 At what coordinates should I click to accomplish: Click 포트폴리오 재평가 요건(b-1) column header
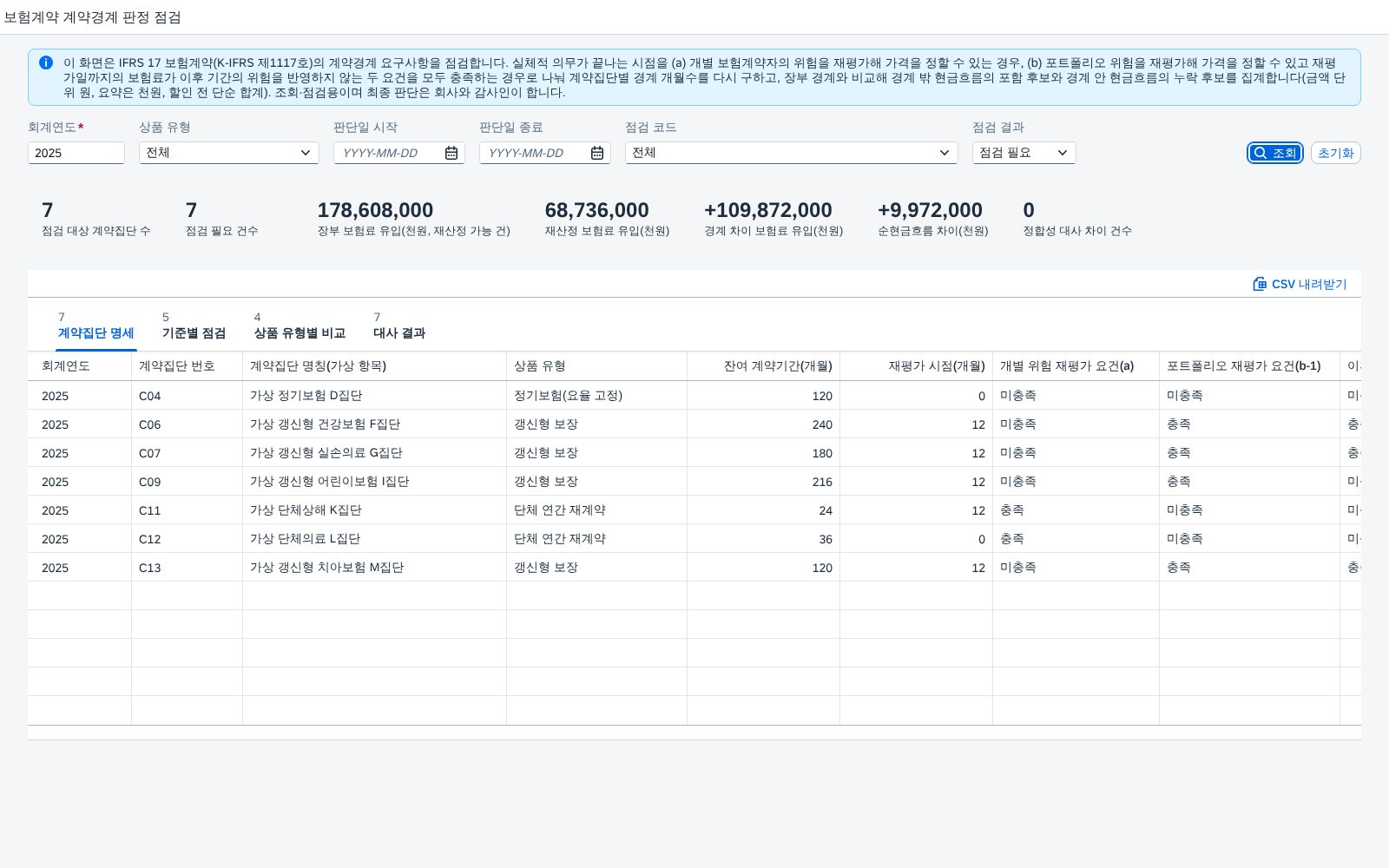pos(1249,366)
